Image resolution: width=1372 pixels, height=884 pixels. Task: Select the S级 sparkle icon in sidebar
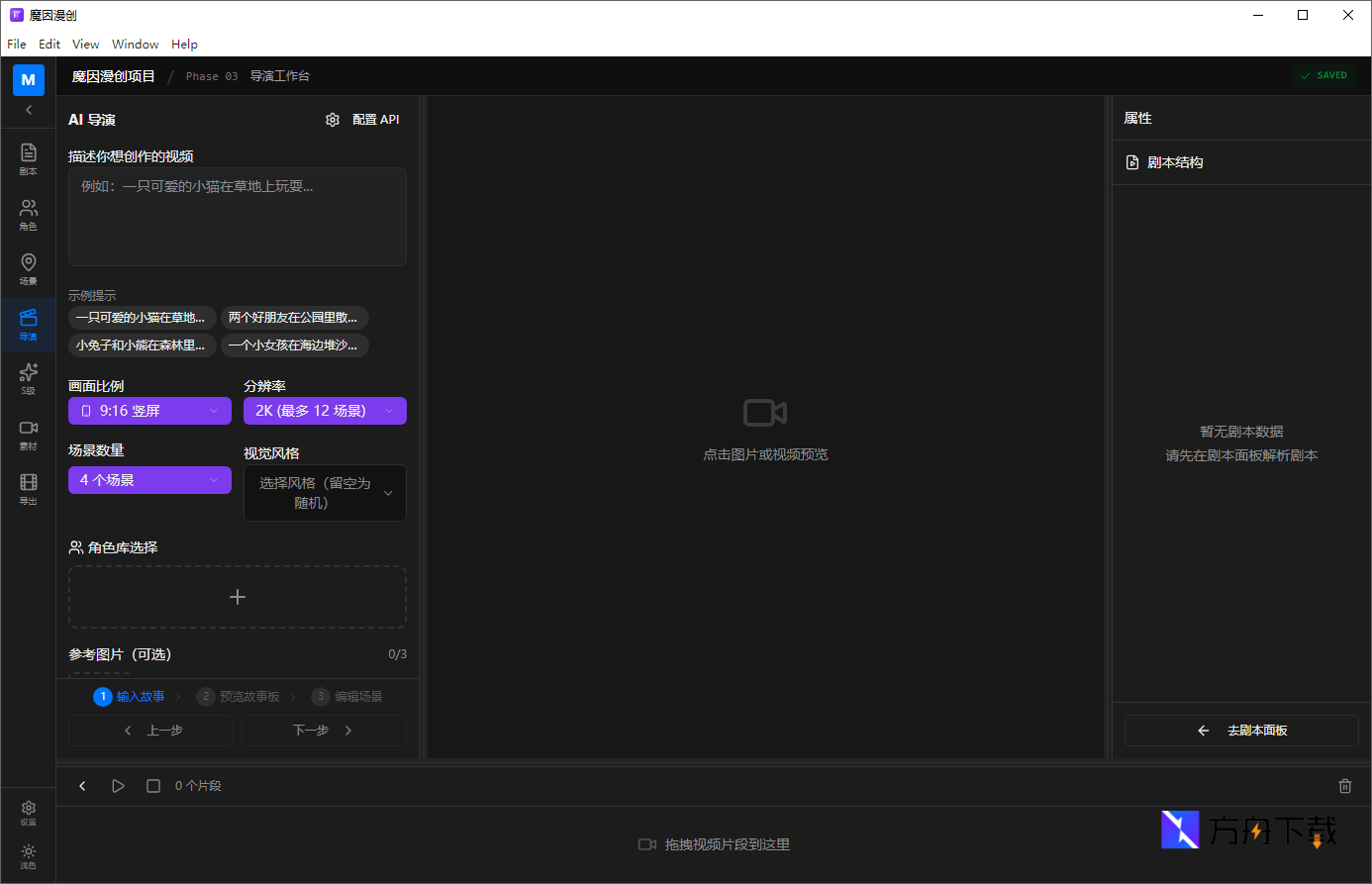[28, 377]
